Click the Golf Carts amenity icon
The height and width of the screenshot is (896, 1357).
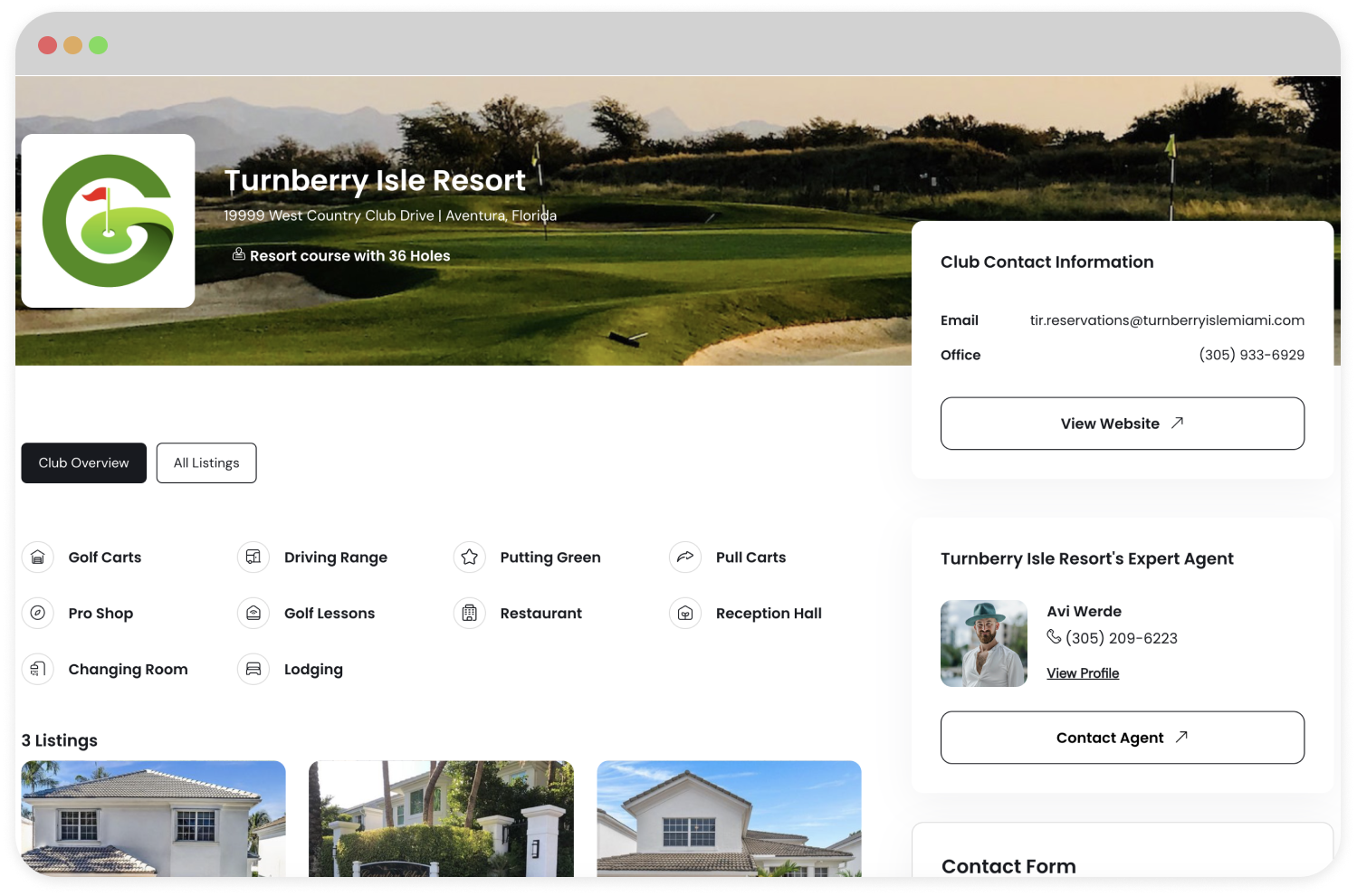37,558
